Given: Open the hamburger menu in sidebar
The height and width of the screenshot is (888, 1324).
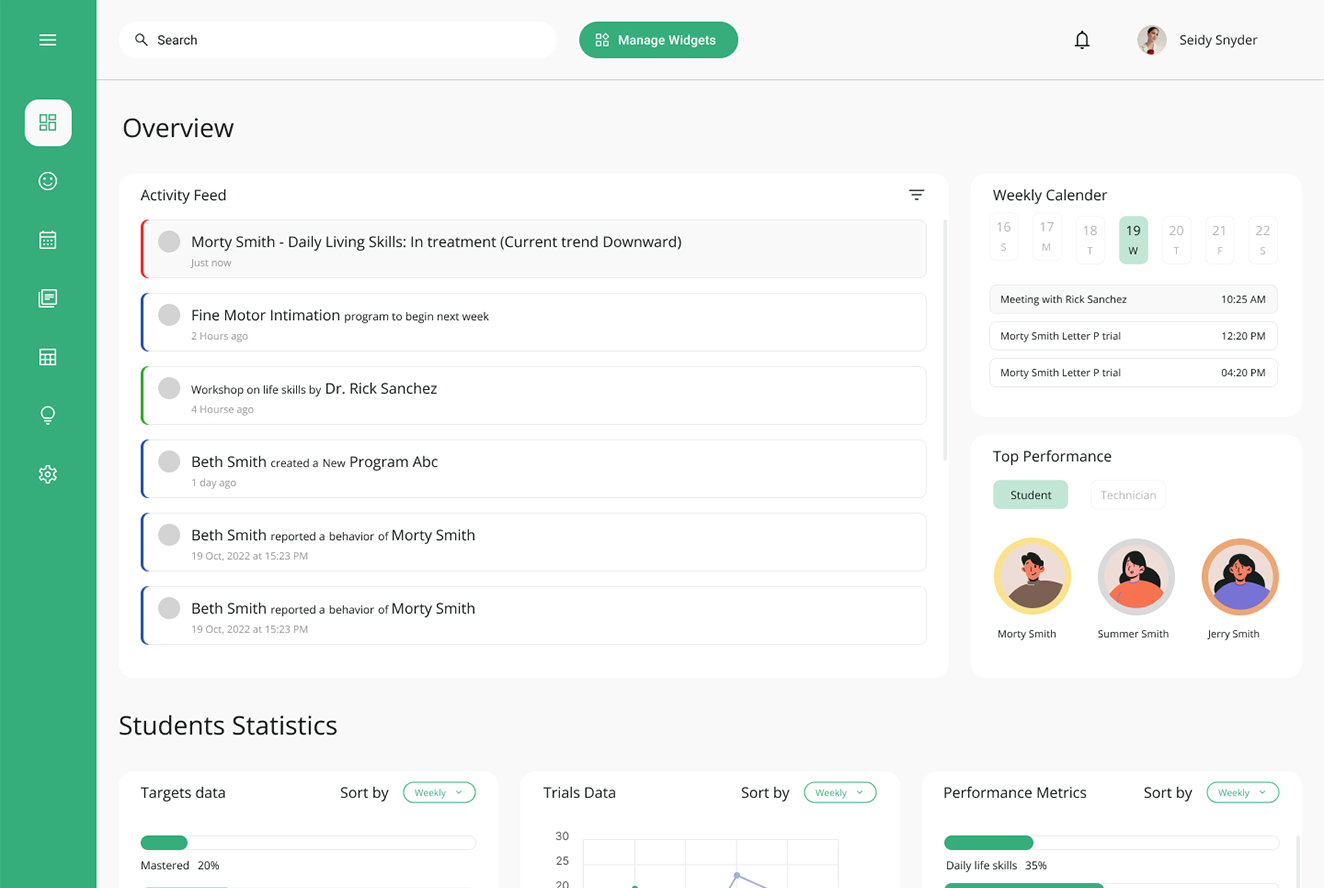Looking at the screenshot, I should [x=47, y=40].
